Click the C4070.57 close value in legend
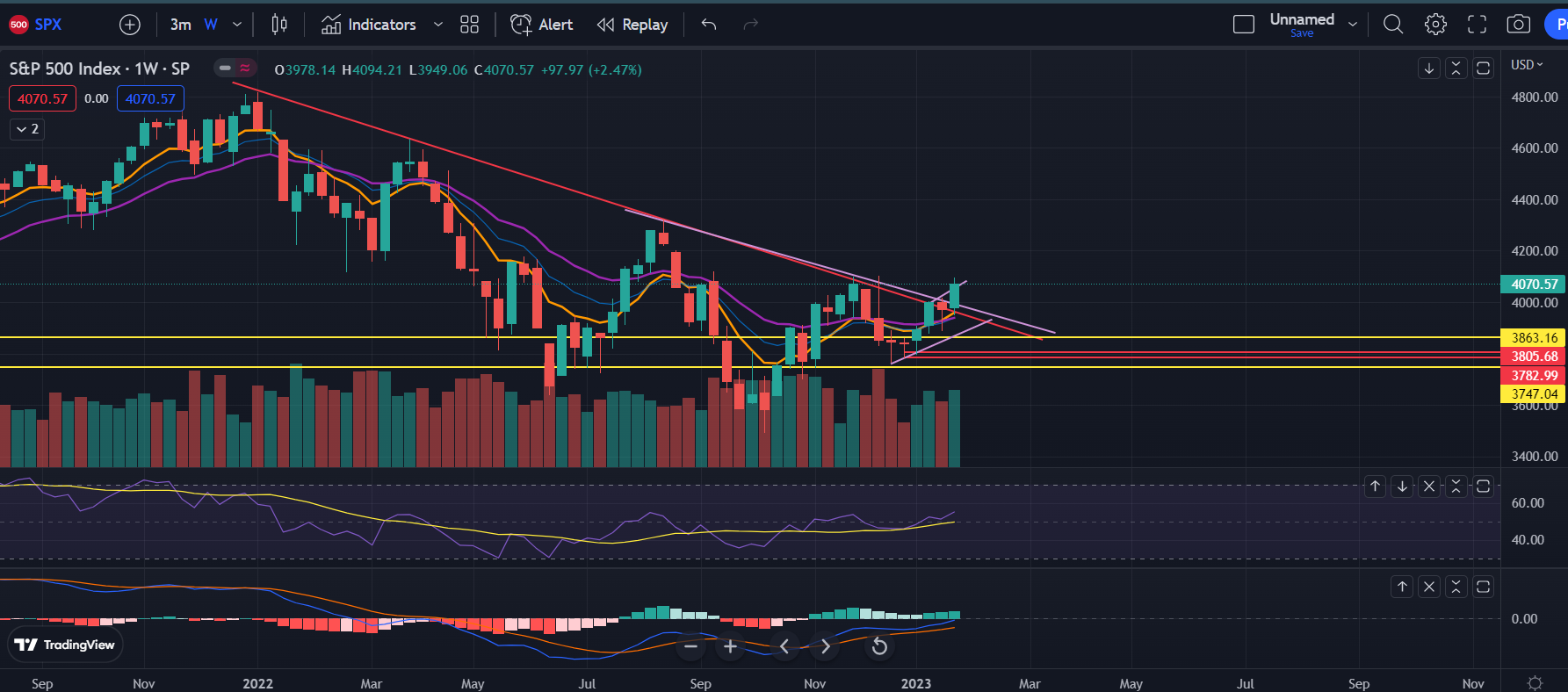The width and height of the screenshot is (1568, 692). [x=504, y=69]
